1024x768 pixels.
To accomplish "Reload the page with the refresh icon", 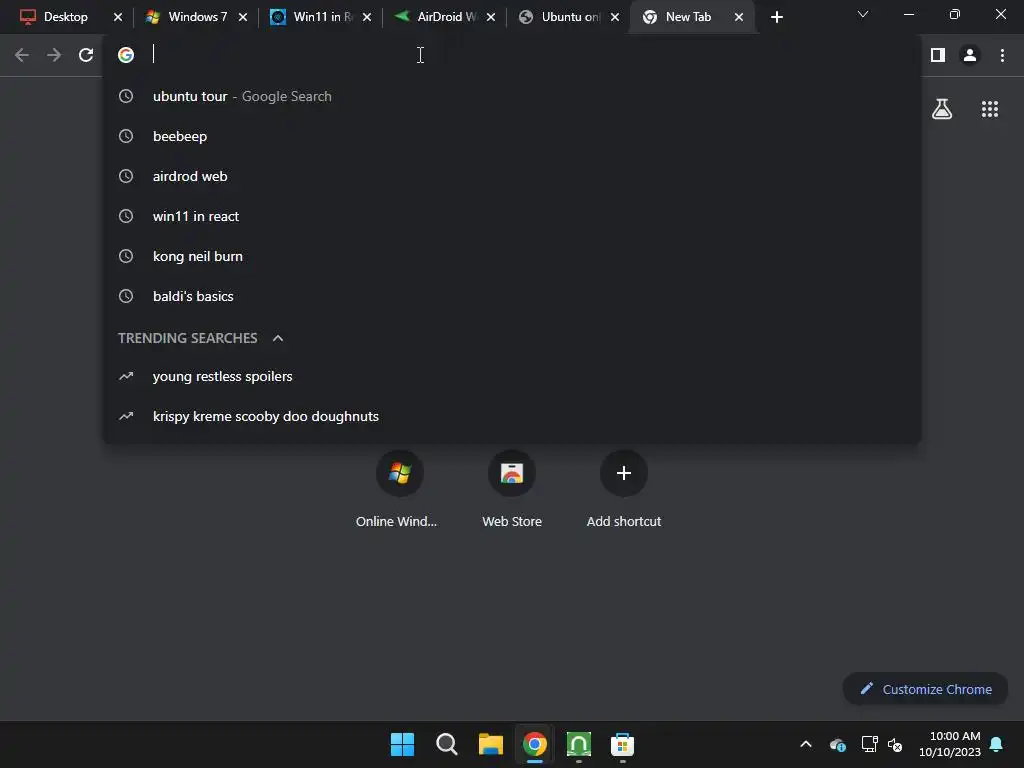I will pos(86,55).
